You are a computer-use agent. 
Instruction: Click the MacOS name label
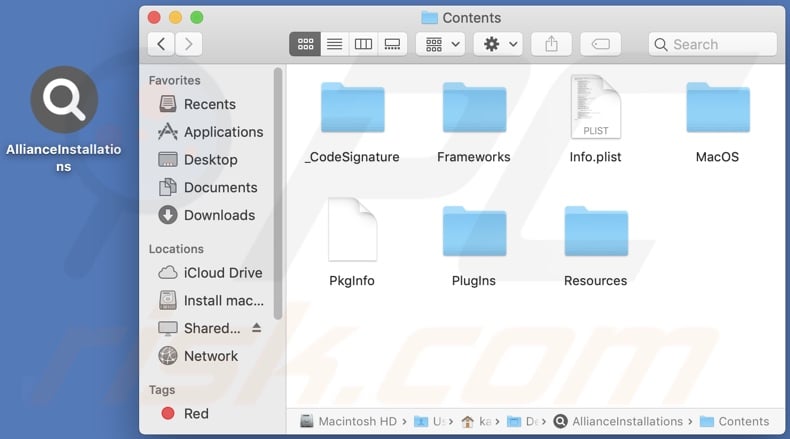[x=717, y=157]
